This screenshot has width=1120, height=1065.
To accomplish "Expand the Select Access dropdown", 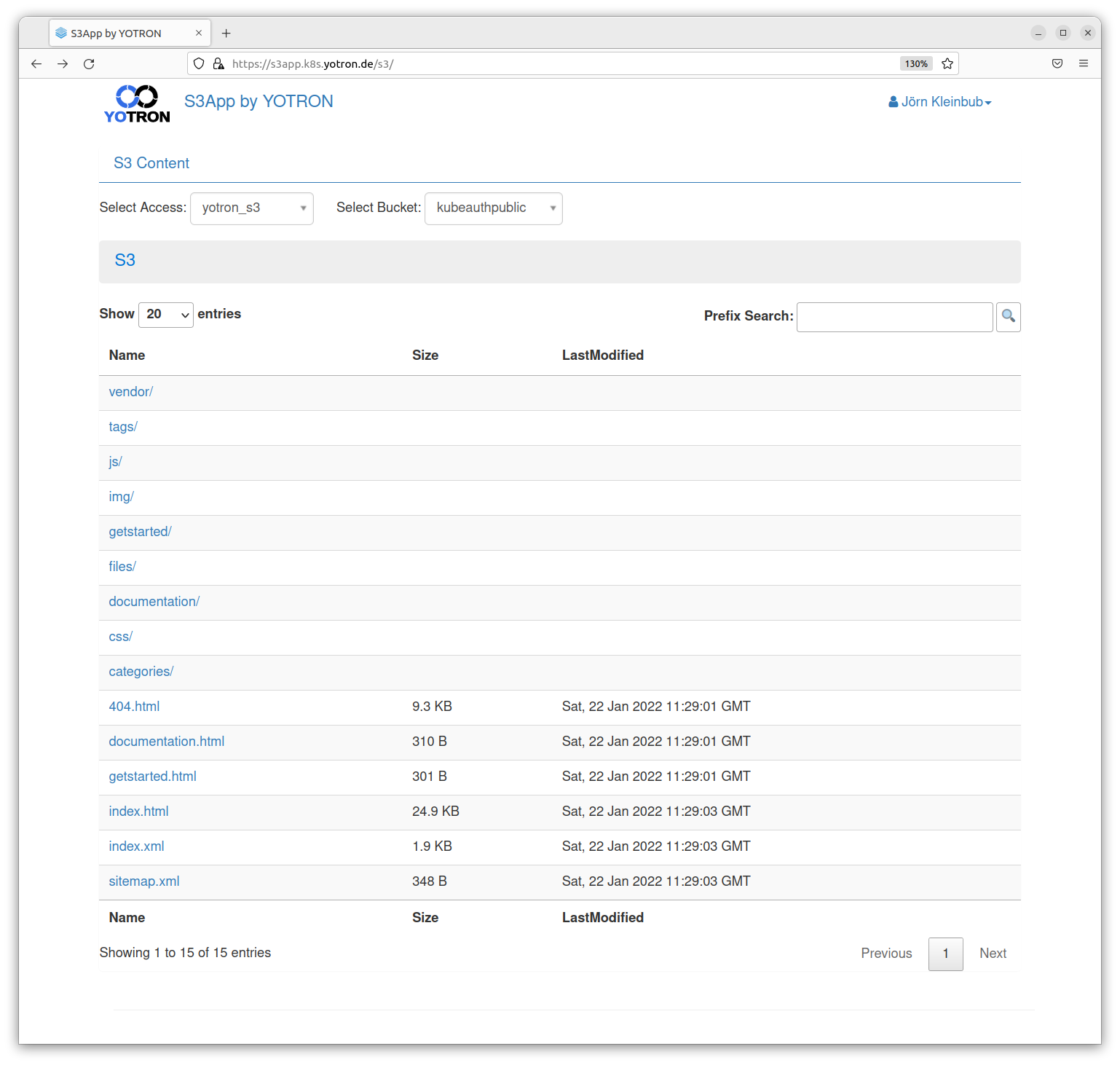I will [x=251, y=208].
